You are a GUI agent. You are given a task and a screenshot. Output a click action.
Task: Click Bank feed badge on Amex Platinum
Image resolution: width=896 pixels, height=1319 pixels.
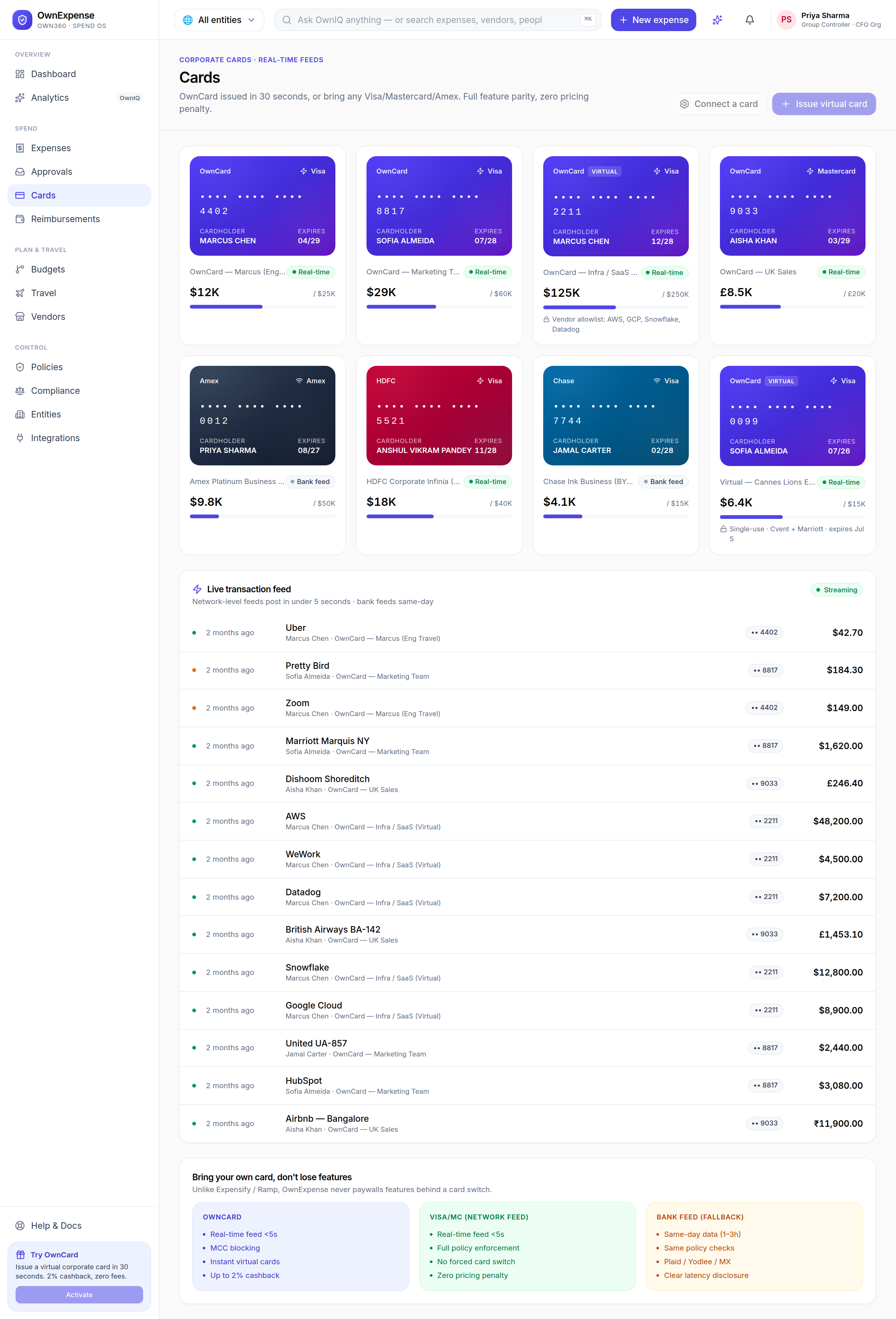pos(310,482)
